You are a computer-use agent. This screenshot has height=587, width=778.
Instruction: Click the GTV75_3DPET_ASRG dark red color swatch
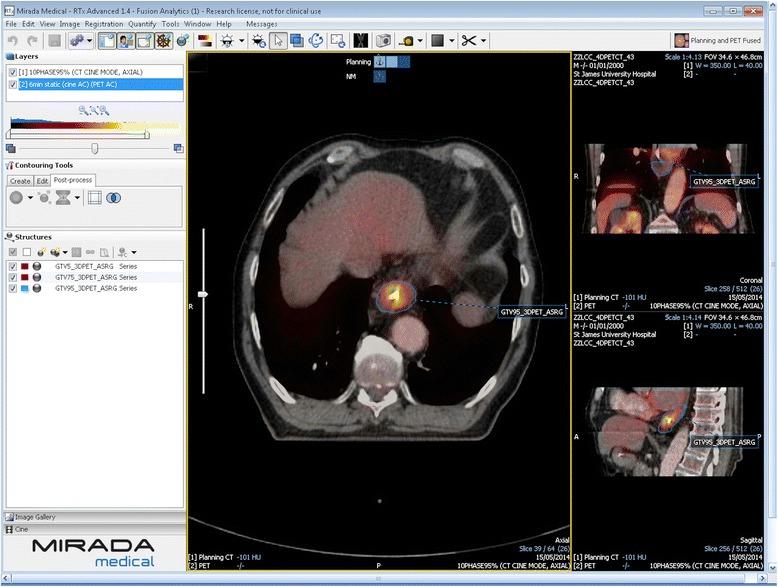pyautogui.click(x=25, y=277)
